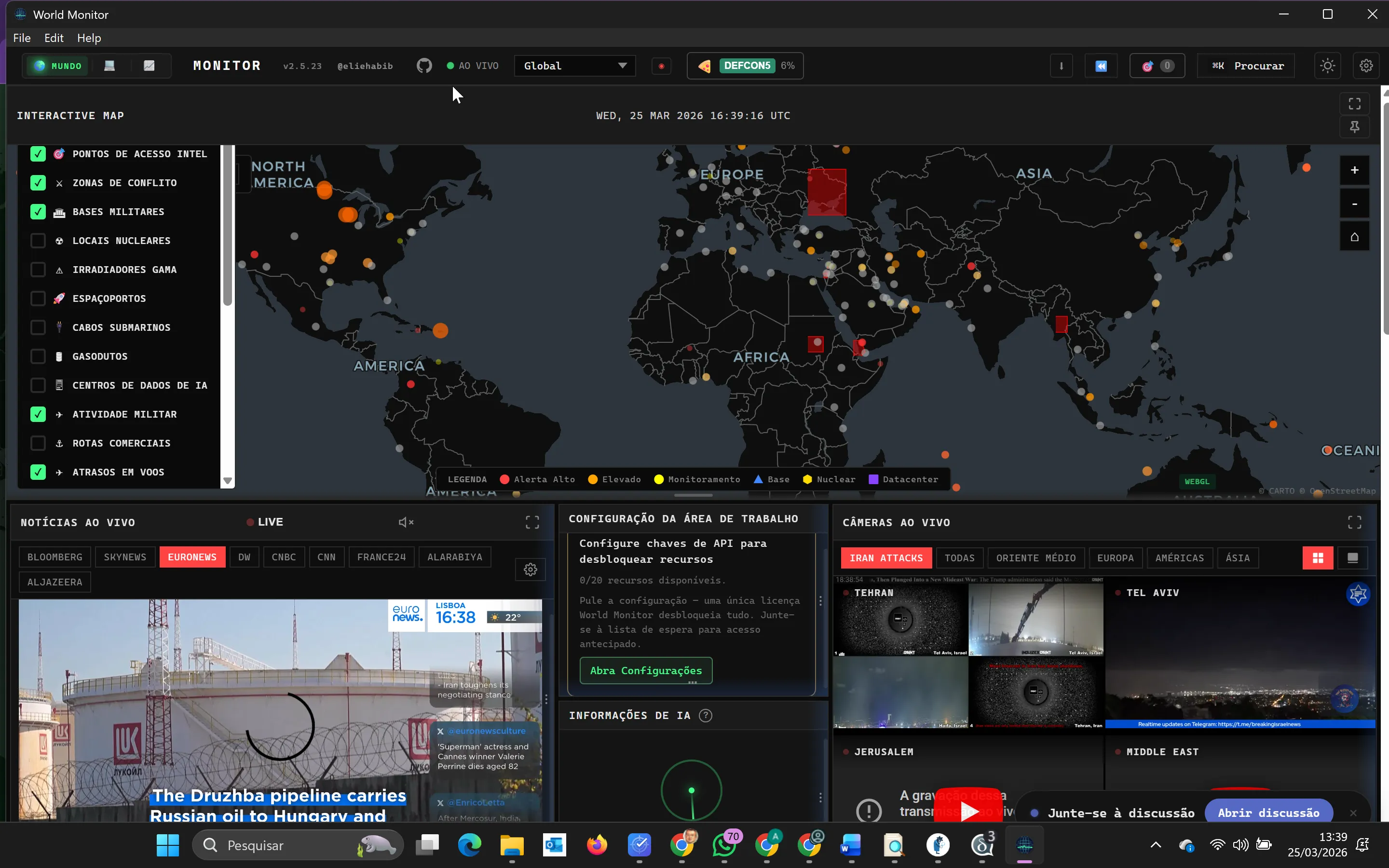The width and height of the screenshot is (1389, 868).
Task: Open the blue Telegram icon in top bar
Action: click(x=1101, y=66)
